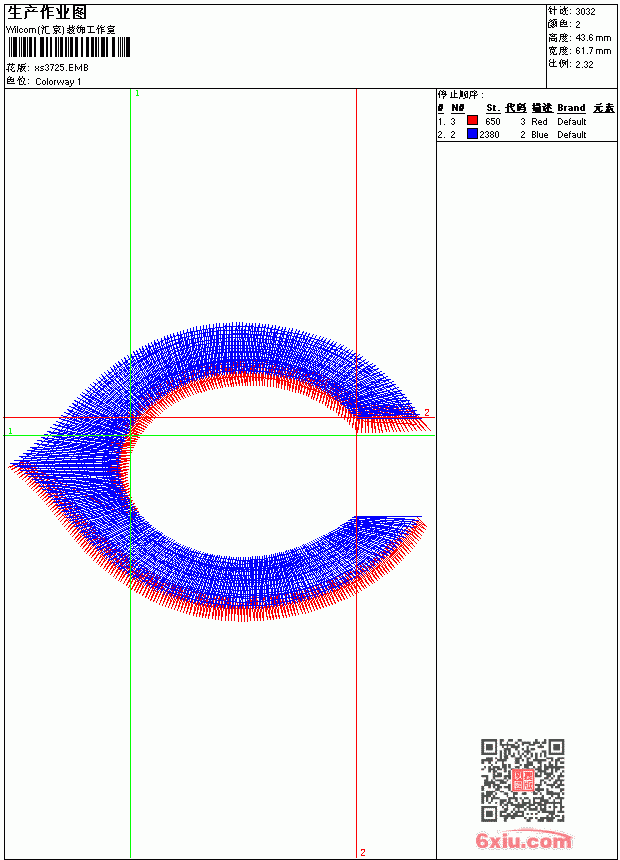Viewport: 620px width, 860px height.
Task: Click the stitch count value 3032
Action: 585,12
